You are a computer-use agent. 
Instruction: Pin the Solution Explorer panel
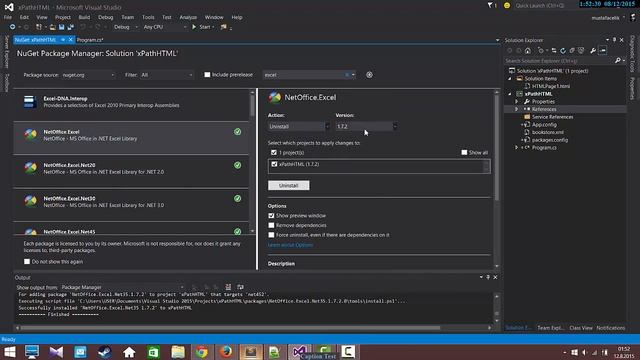point(614,40)
